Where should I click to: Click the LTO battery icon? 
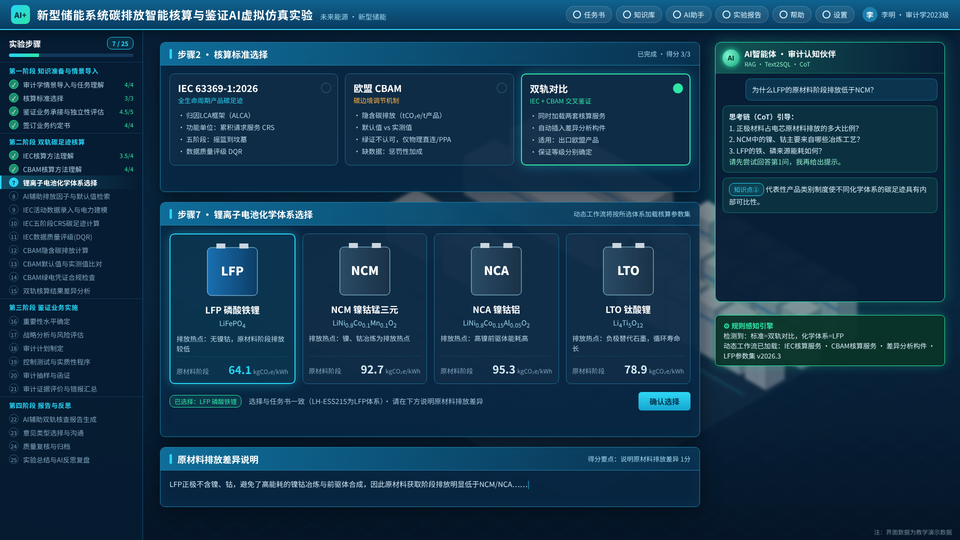click(x=628, y=269)
